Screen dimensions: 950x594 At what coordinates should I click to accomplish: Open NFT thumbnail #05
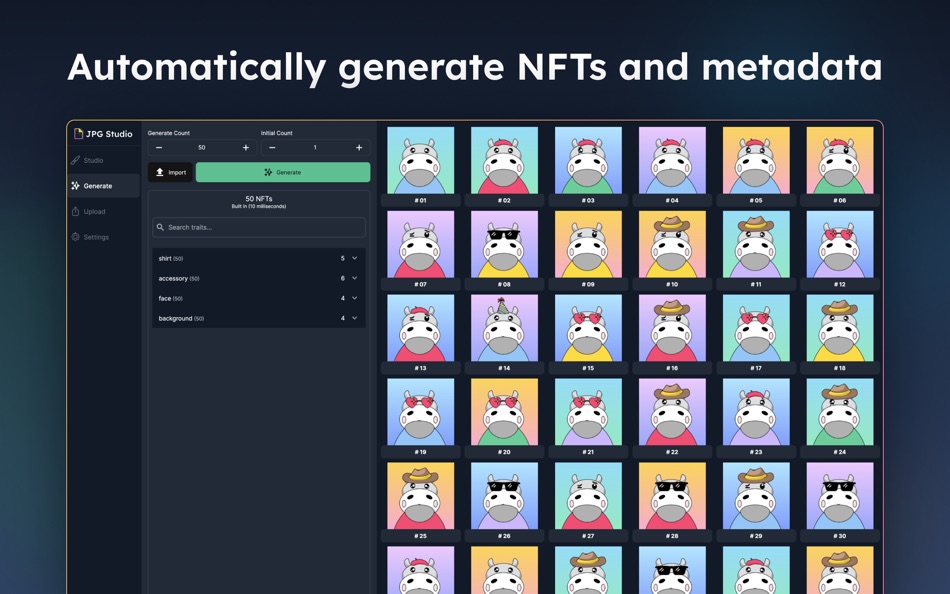click(x=756, y=161)
